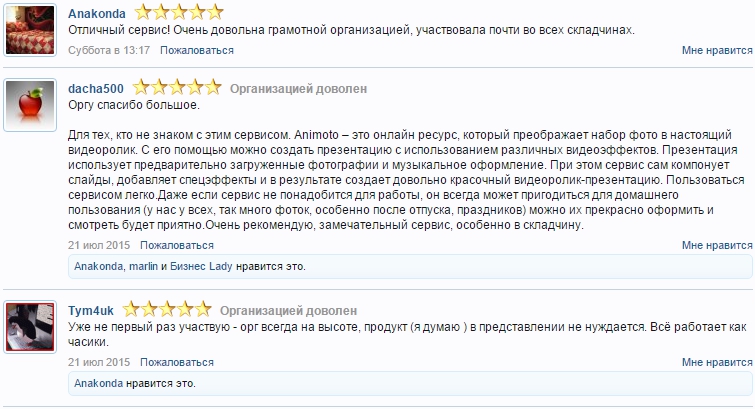Like Anakonda's review with Мне нравится

[716, 49]
